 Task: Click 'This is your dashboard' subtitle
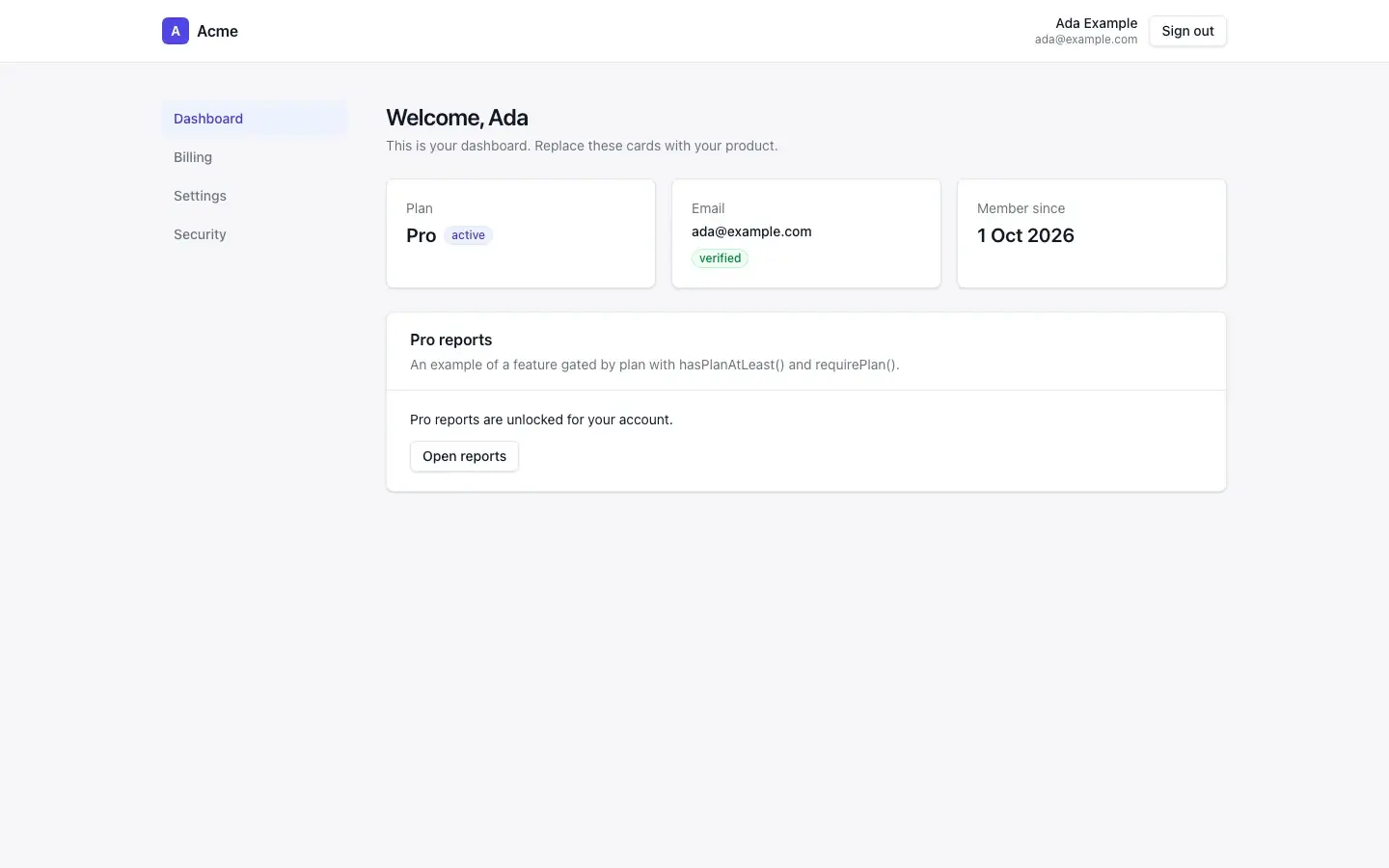[582, 146]
